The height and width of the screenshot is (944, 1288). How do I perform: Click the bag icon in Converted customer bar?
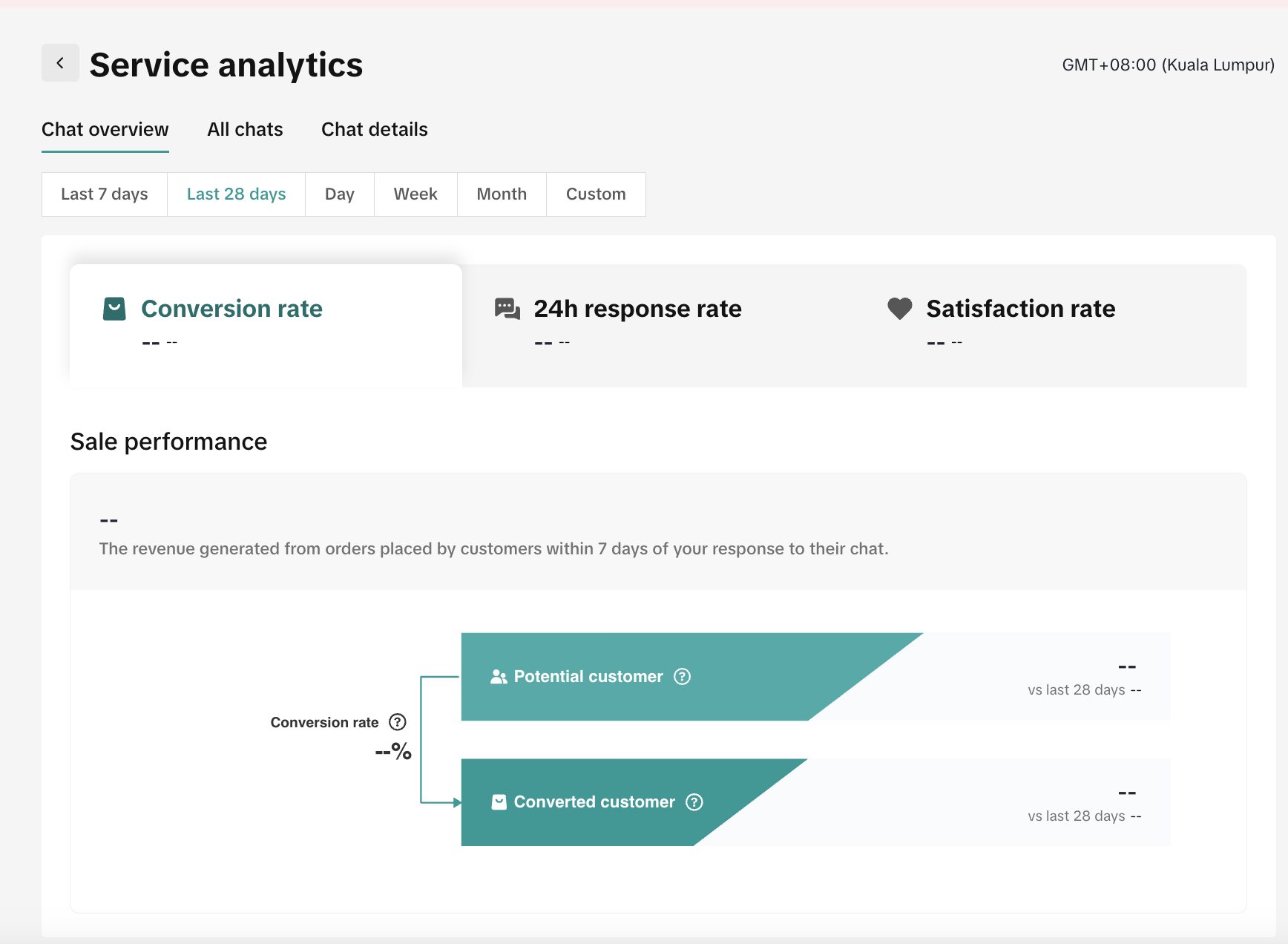(499, 802)
